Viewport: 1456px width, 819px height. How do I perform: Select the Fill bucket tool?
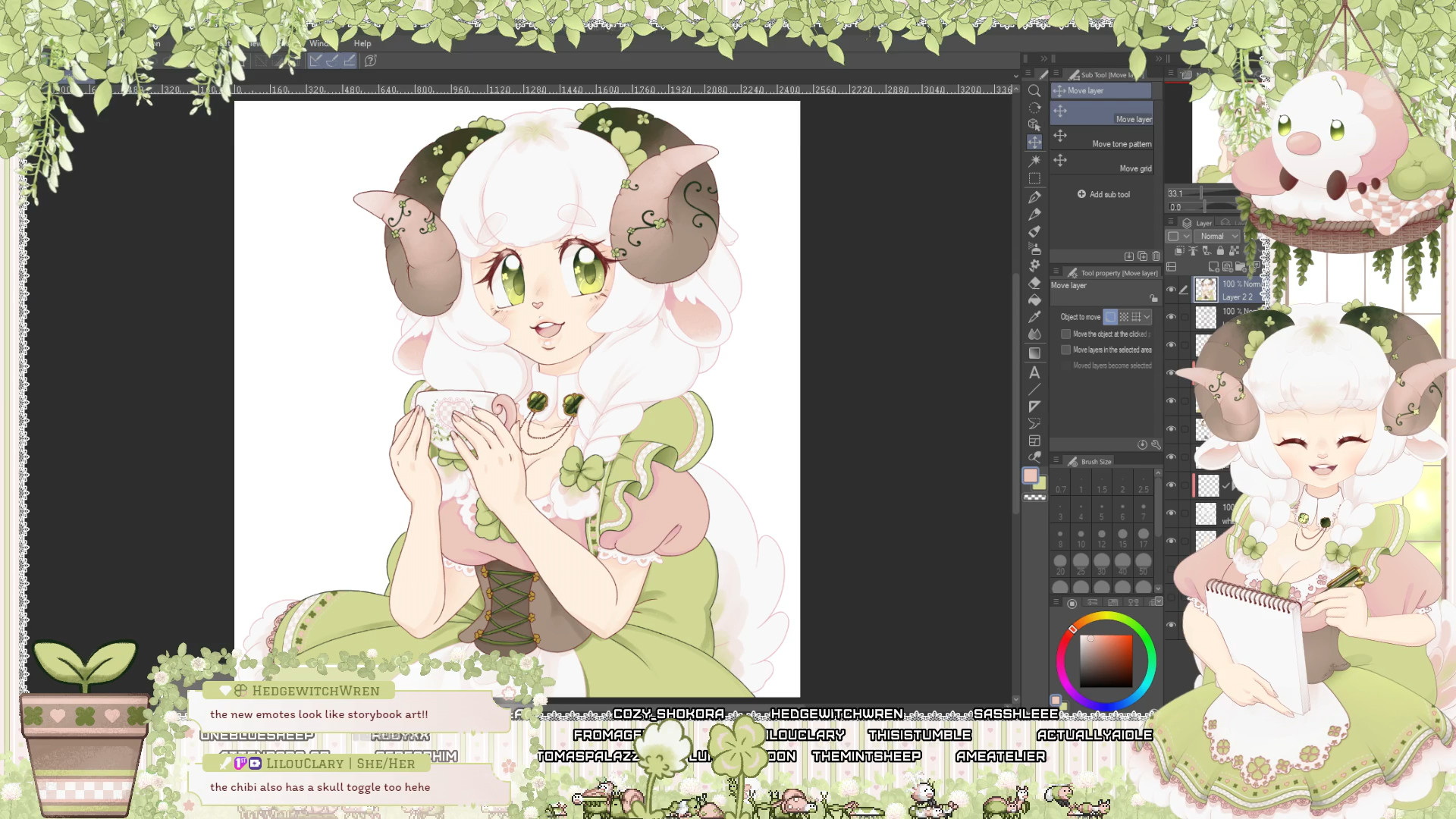(x=1034, y=300)
